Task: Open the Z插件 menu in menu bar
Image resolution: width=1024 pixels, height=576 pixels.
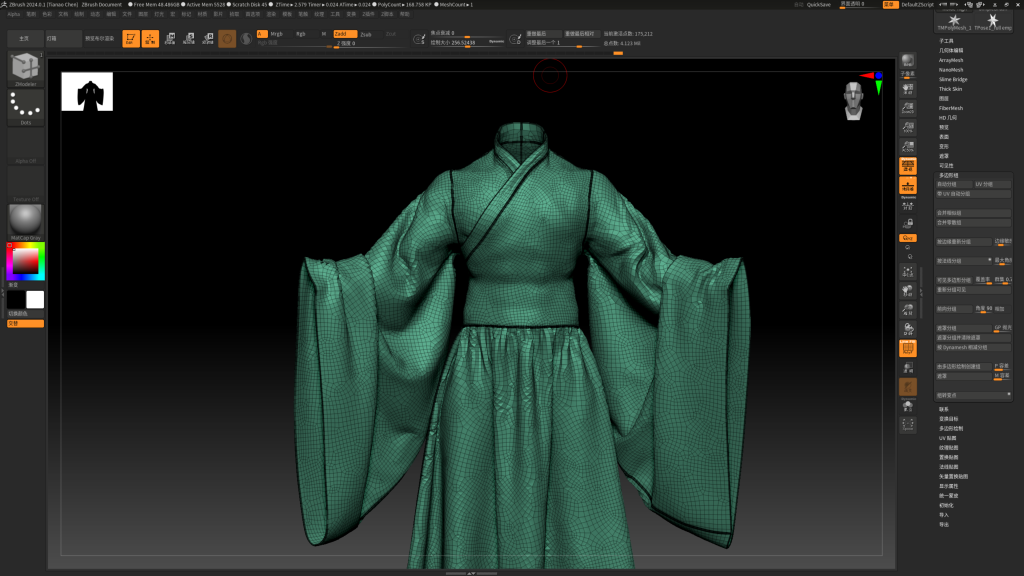Action: pos(368,14)
